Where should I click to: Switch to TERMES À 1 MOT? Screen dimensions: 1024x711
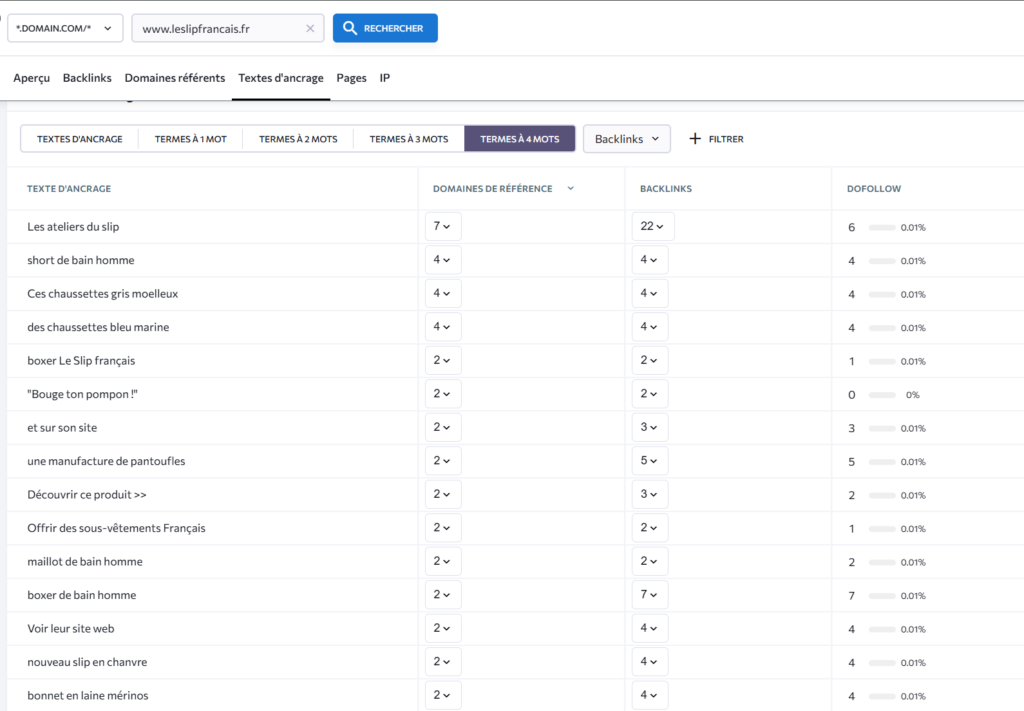pyautogui.click(x=191, y=139)
